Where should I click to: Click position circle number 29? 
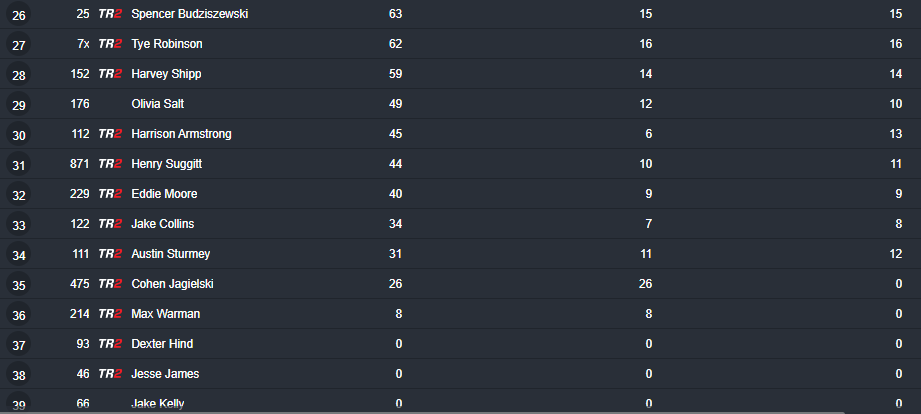tap(19, 105)
